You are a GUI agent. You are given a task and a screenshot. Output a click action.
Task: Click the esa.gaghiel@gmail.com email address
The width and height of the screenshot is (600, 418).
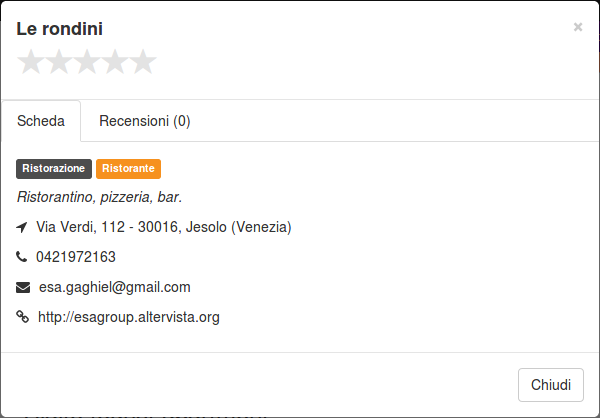click(115, 287)
